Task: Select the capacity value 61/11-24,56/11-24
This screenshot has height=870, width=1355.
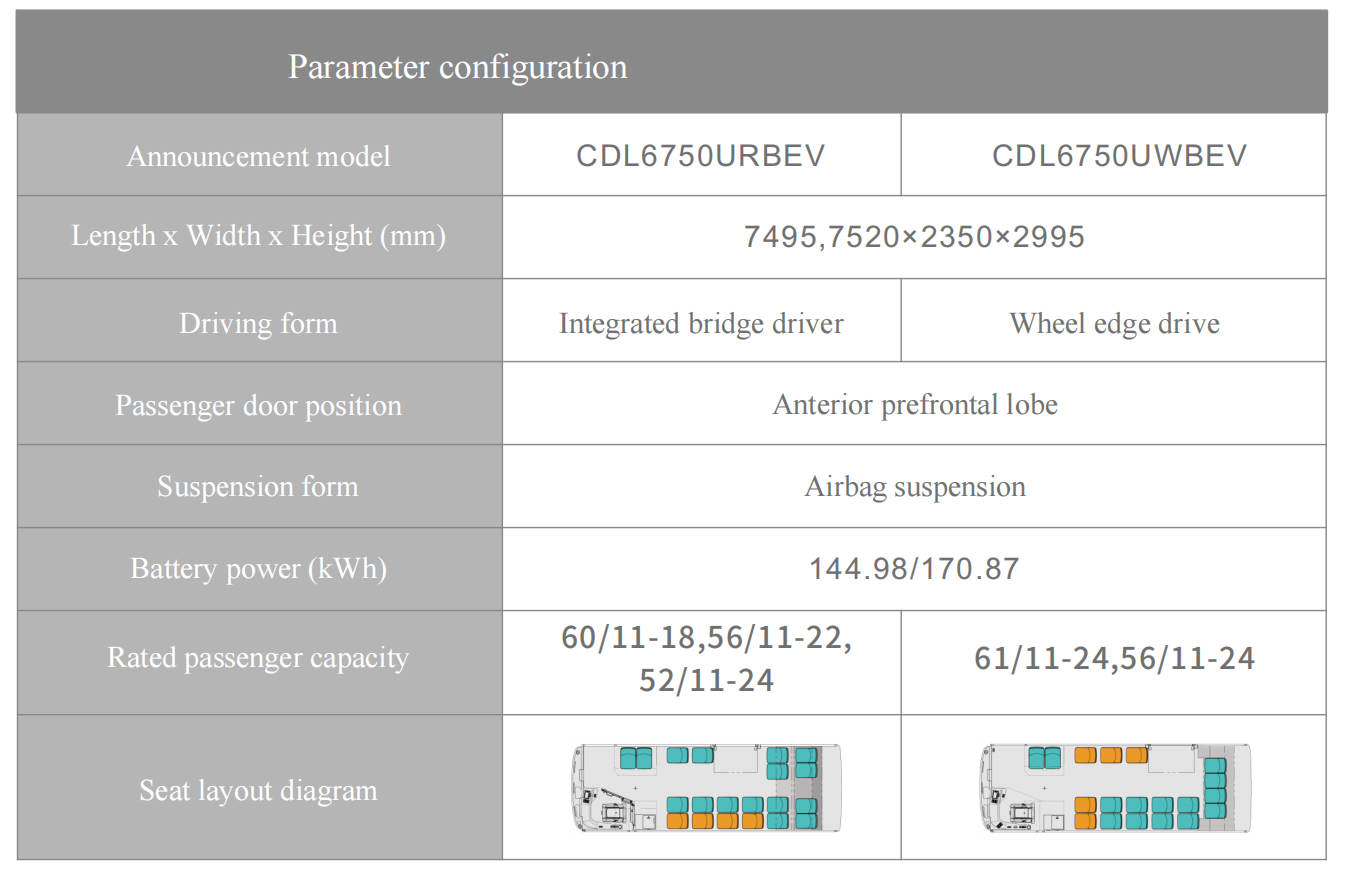Action: (1112, 658)
